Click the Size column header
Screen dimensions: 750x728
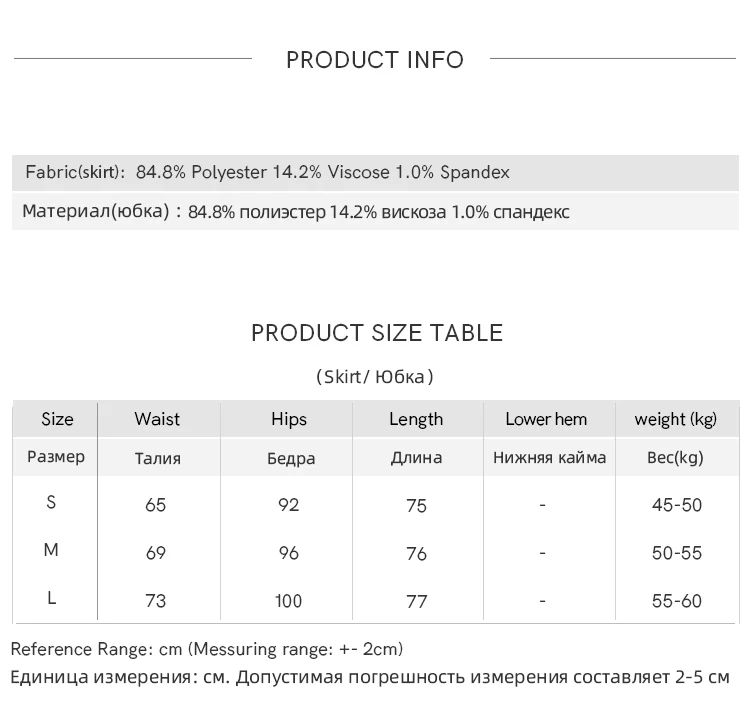pyautogui.click(x=57, y=419)
